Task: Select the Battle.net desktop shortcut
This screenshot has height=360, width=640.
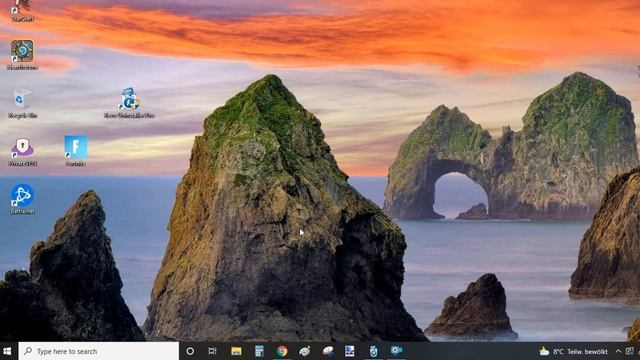Action: [x=22, y=199]
